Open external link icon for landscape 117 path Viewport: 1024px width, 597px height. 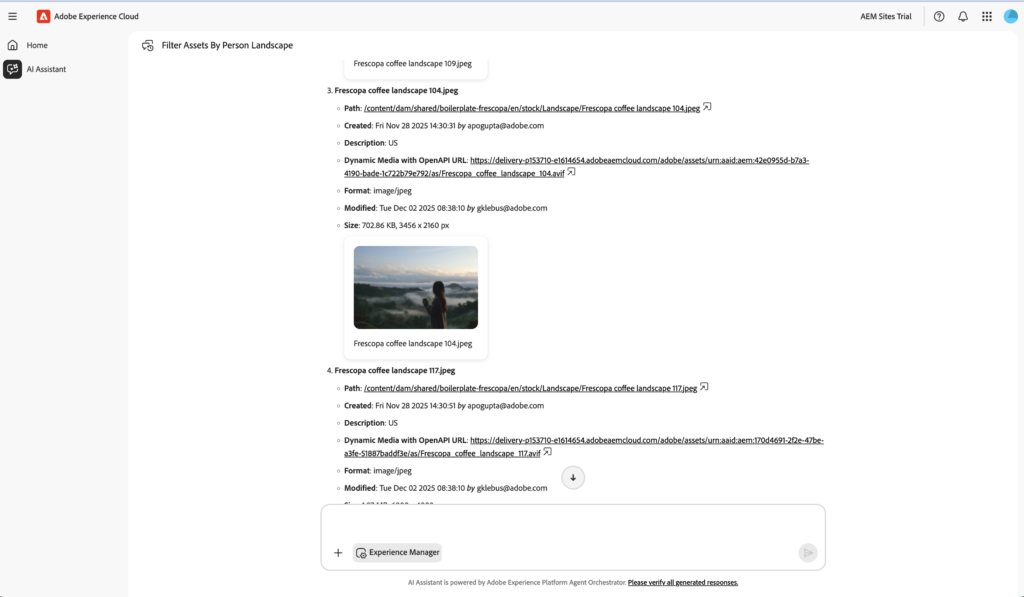click(704, 387)
